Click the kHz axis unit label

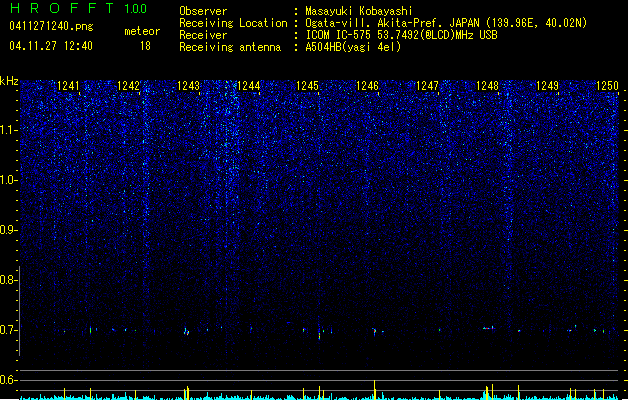pyautogui.click(x=9, y=81)
